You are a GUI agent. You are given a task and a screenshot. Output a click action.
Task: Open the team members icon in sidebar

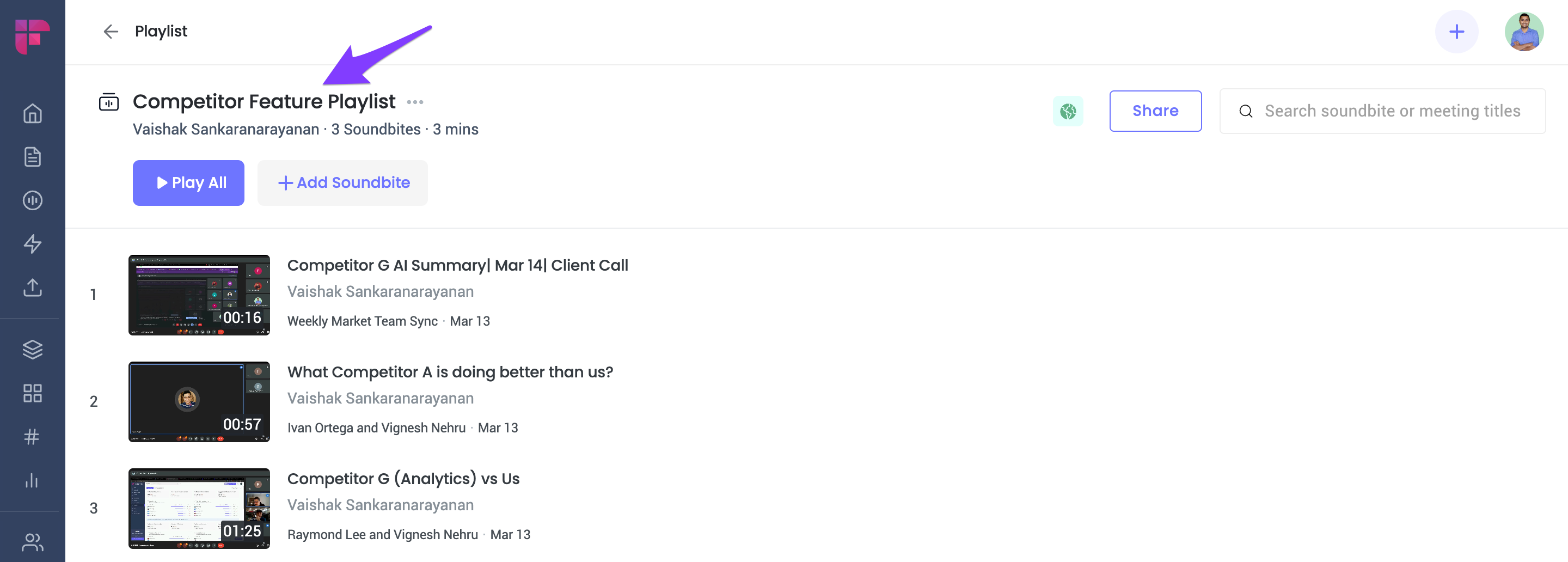[x=32, y=541]
